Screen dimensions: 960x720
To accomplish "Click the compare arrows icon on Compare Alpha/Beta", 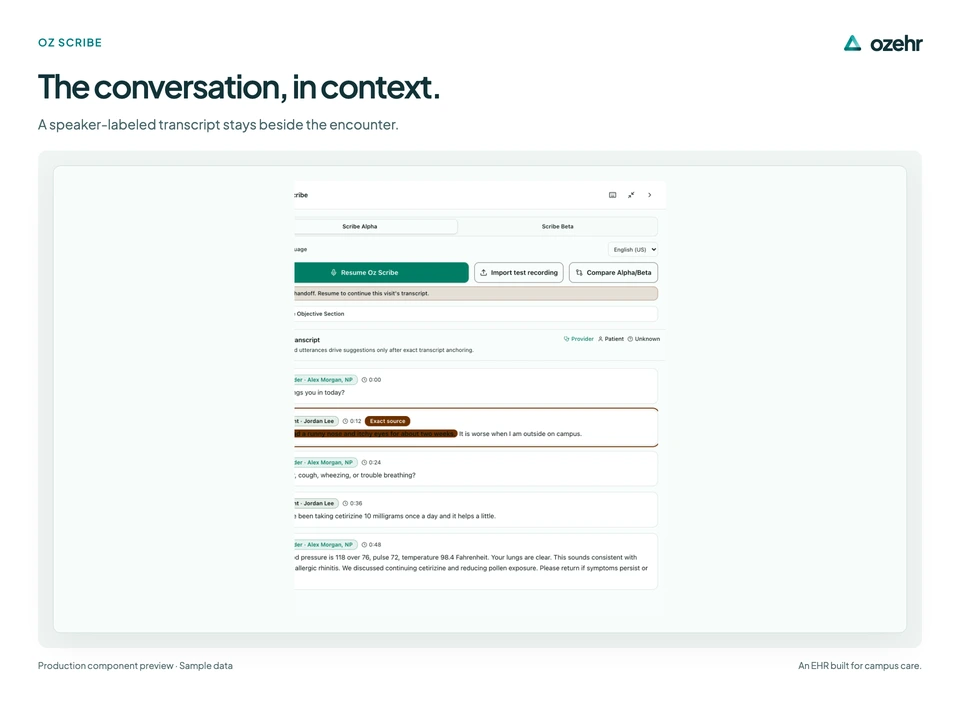I will (579, 272).
